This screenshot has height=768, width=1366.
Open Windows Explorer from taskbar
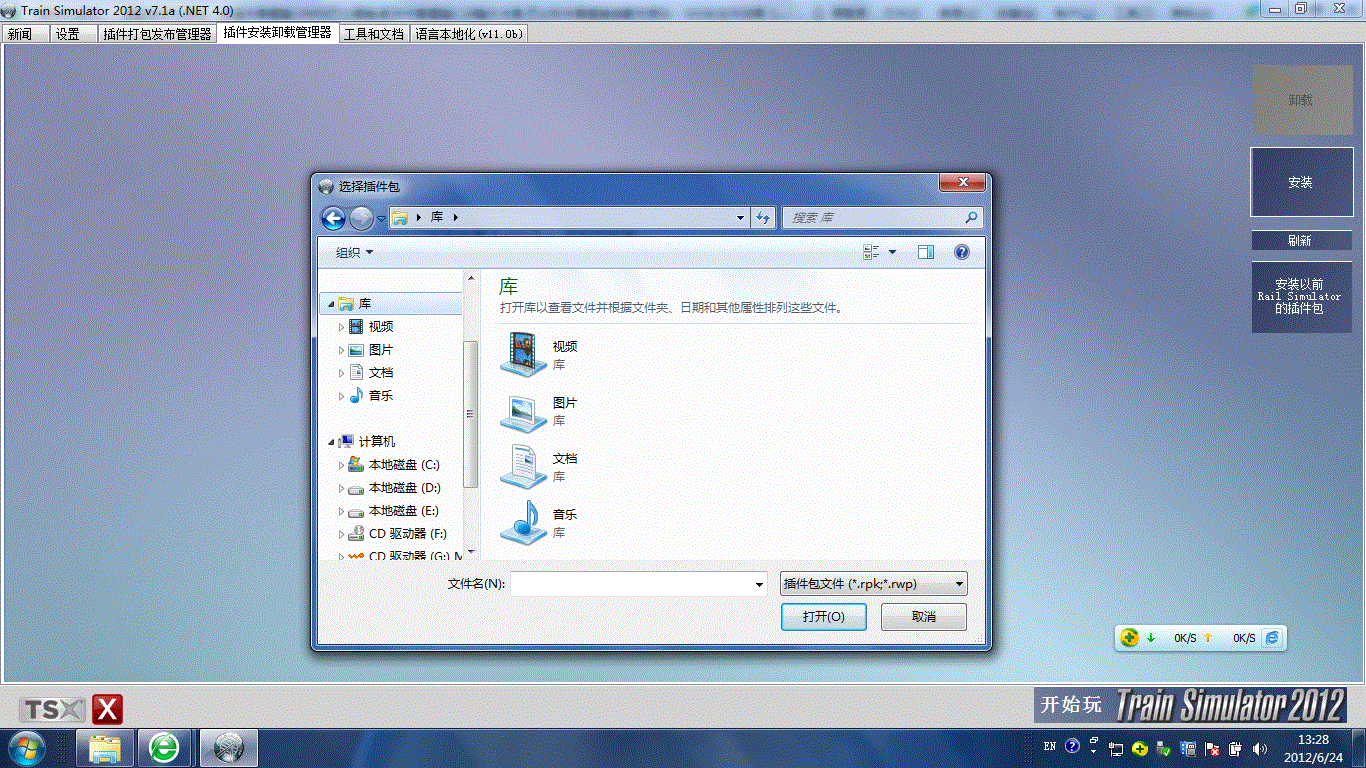105,747
